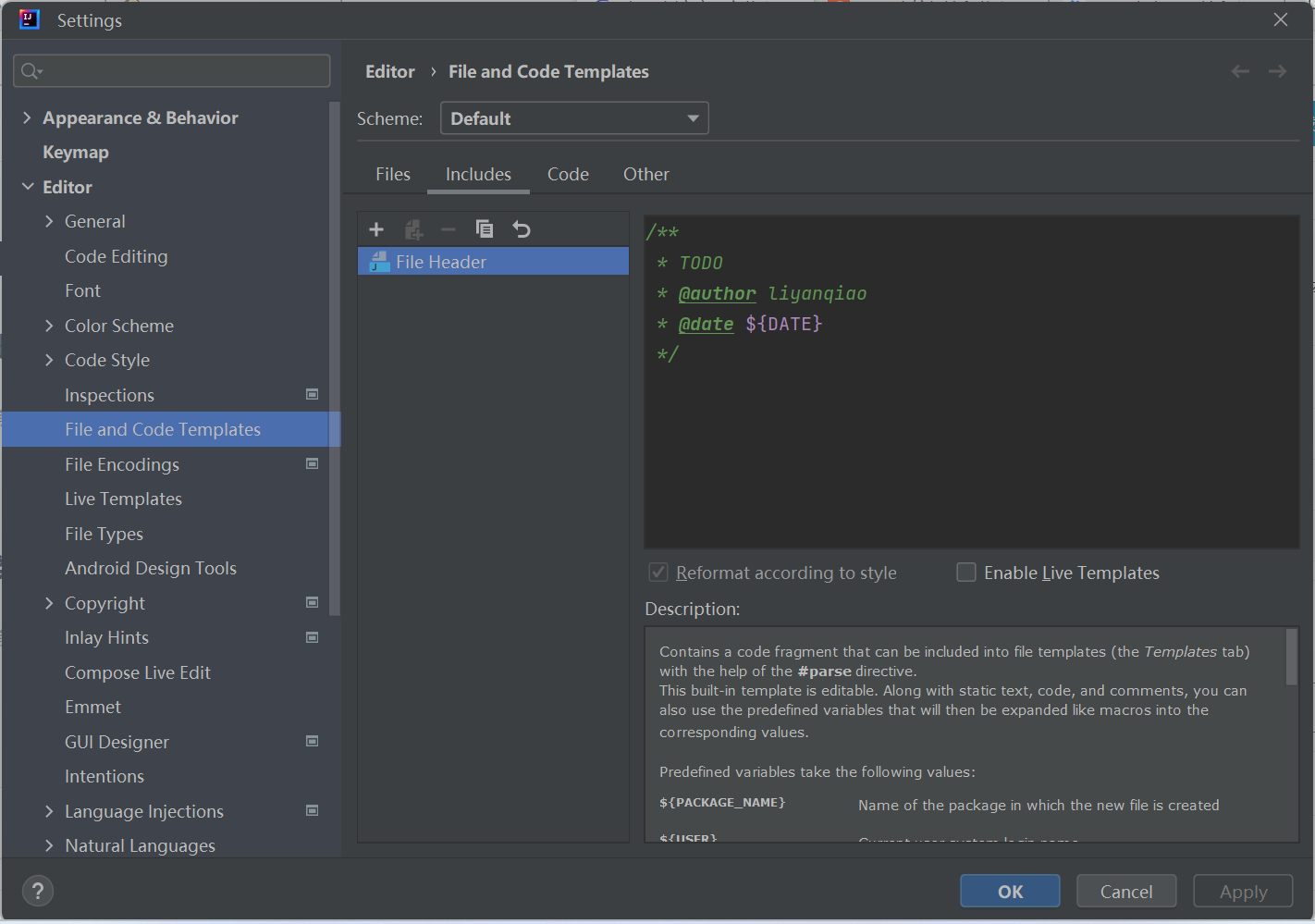Click the project-level icon beside Language Injections
Viewport: 1315px width, 924px height.
point(313,811)
